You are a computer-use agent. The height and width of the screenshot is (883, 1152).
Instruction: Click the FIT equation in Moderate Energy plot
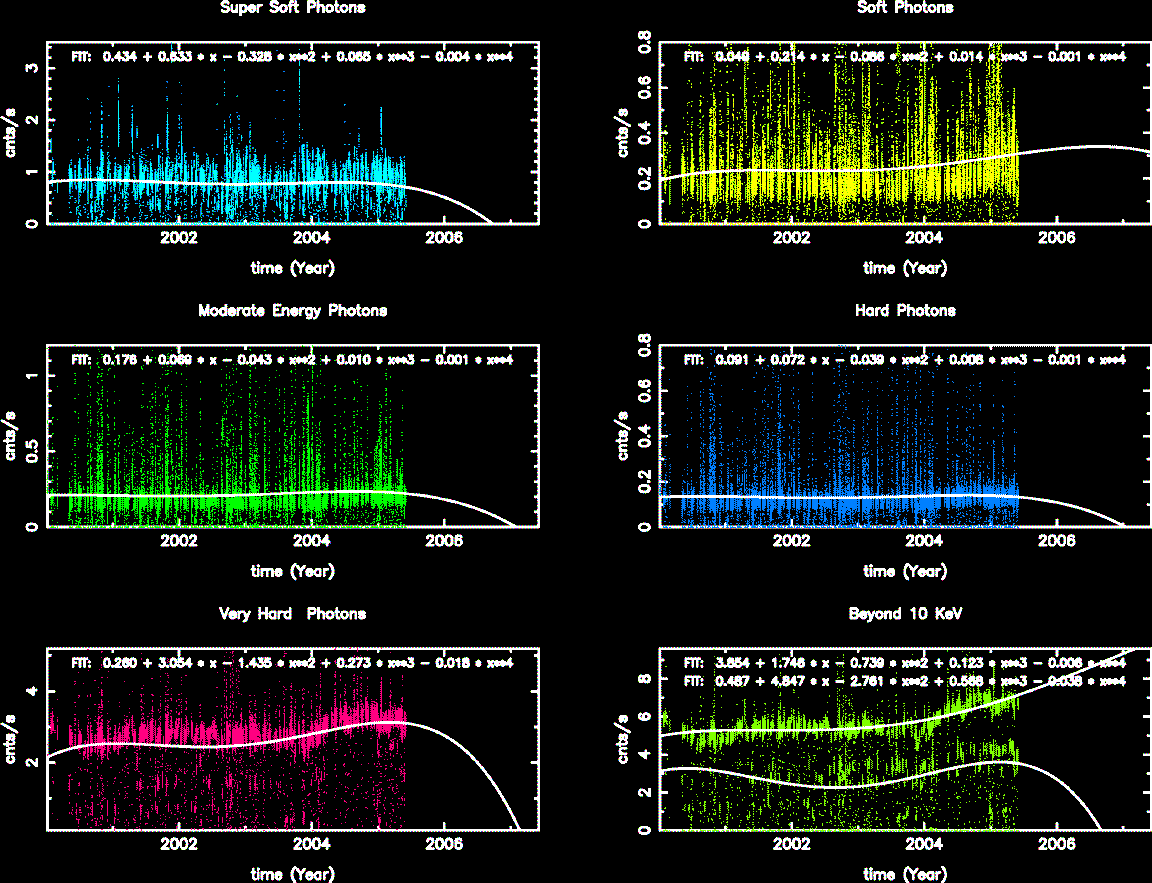click(292, 360)
